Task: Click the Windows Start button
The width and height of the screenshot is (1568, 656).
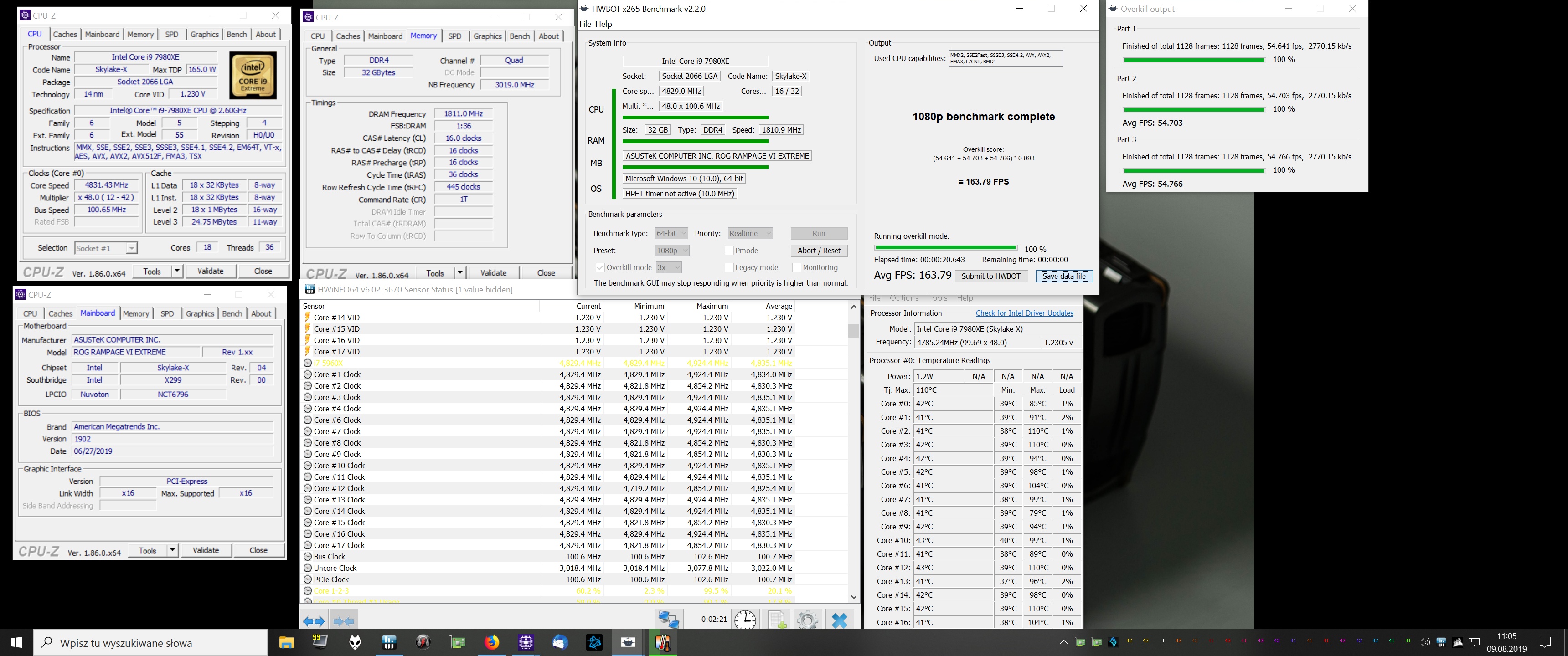Action: (16, 643)
